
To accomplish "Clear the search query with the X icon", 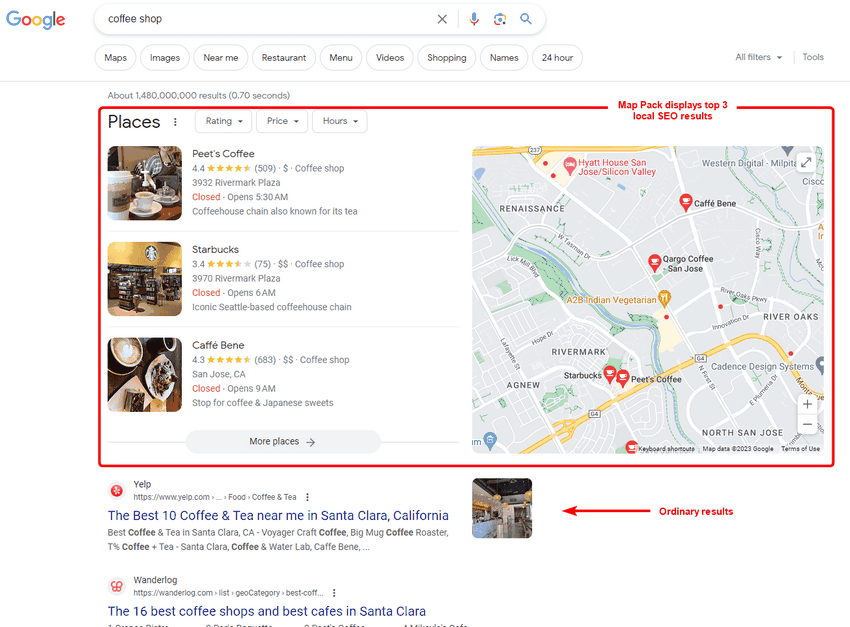I will point(442,19).
